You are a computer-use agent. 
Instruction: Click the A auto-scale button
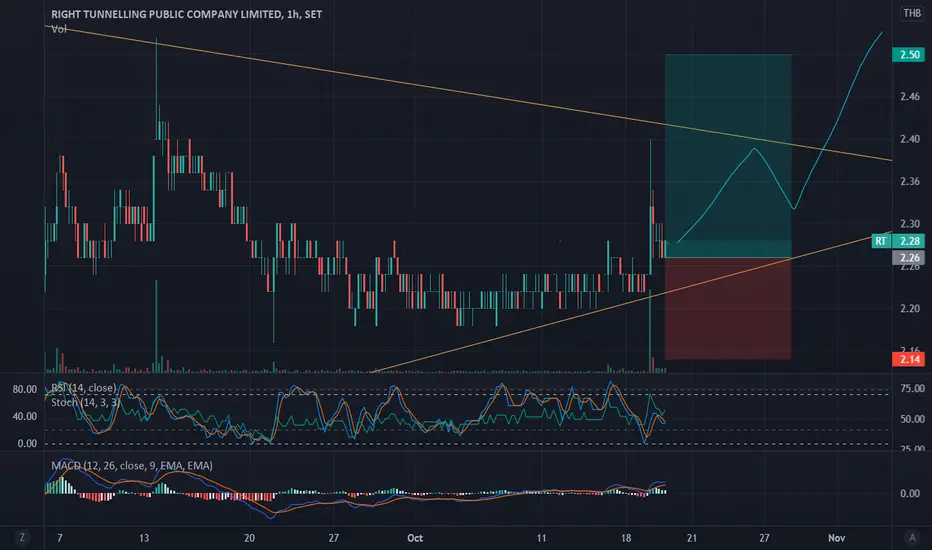[912, 538]
